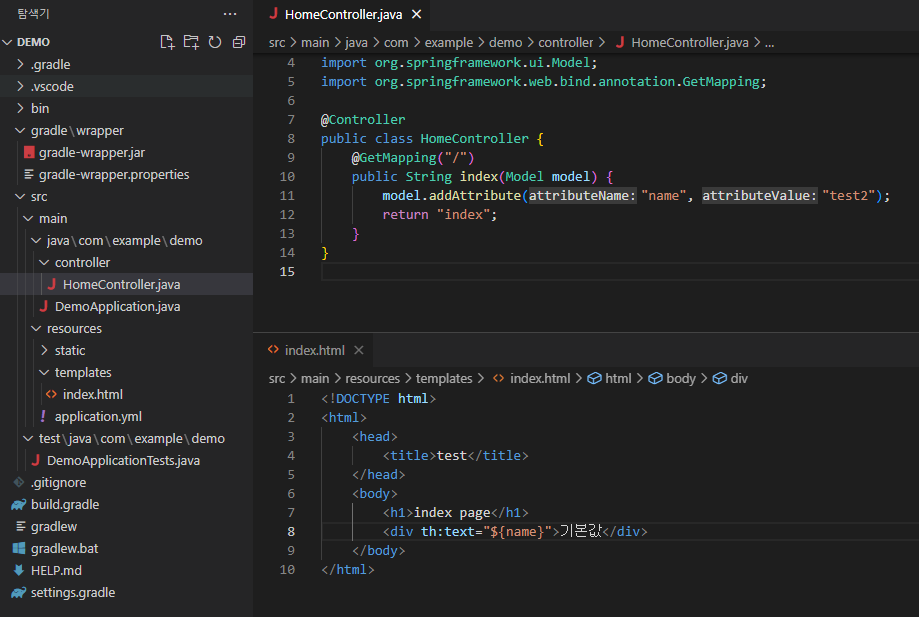This screenshot has width=919, height=617.
Task: Open the explorer more actions ellipsis menu
Action: pyautogui.click(x=230, y=14)
